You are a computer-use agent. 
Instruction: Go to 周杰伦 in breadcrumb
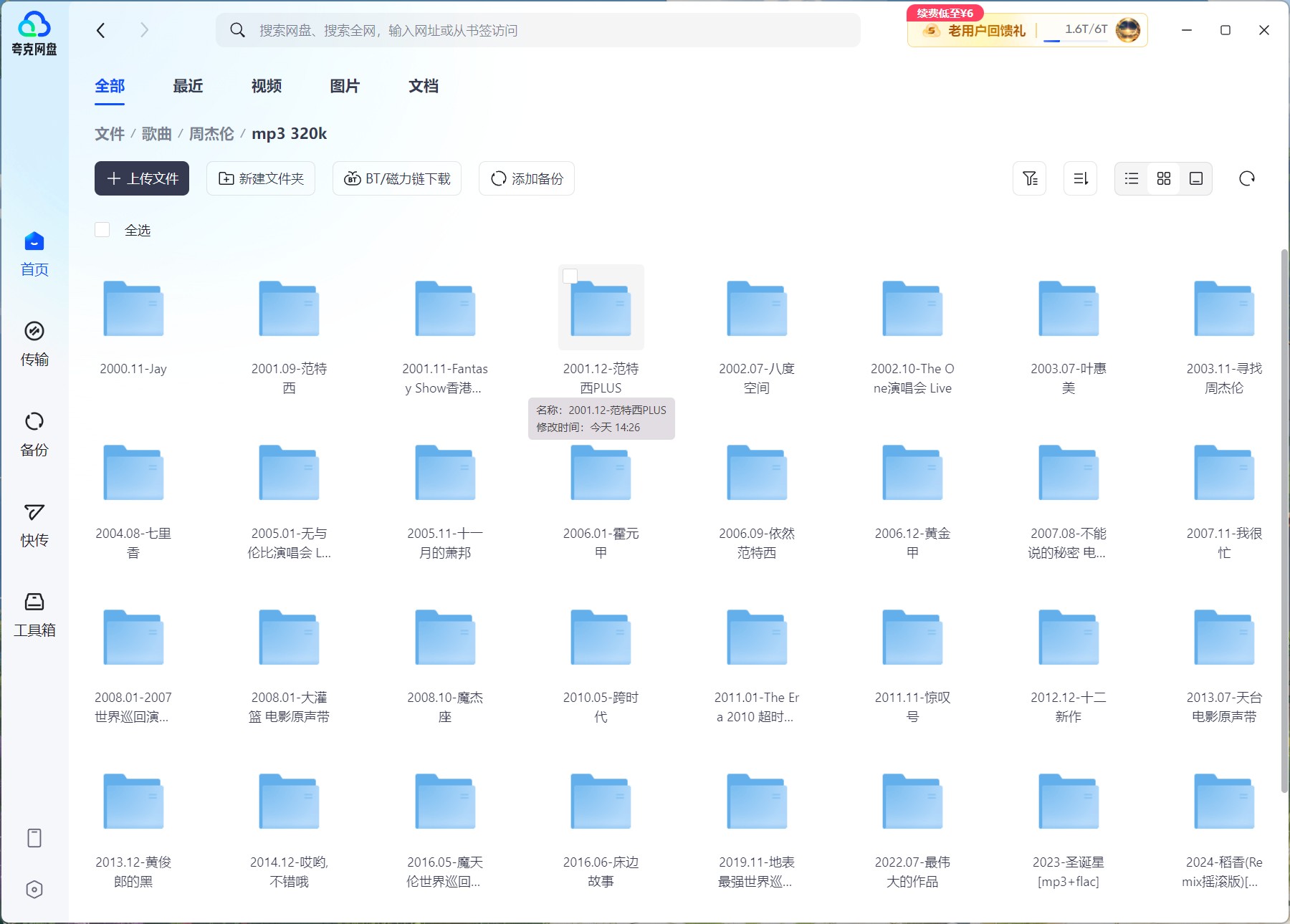pyautogui.click(x=211, y=134)
